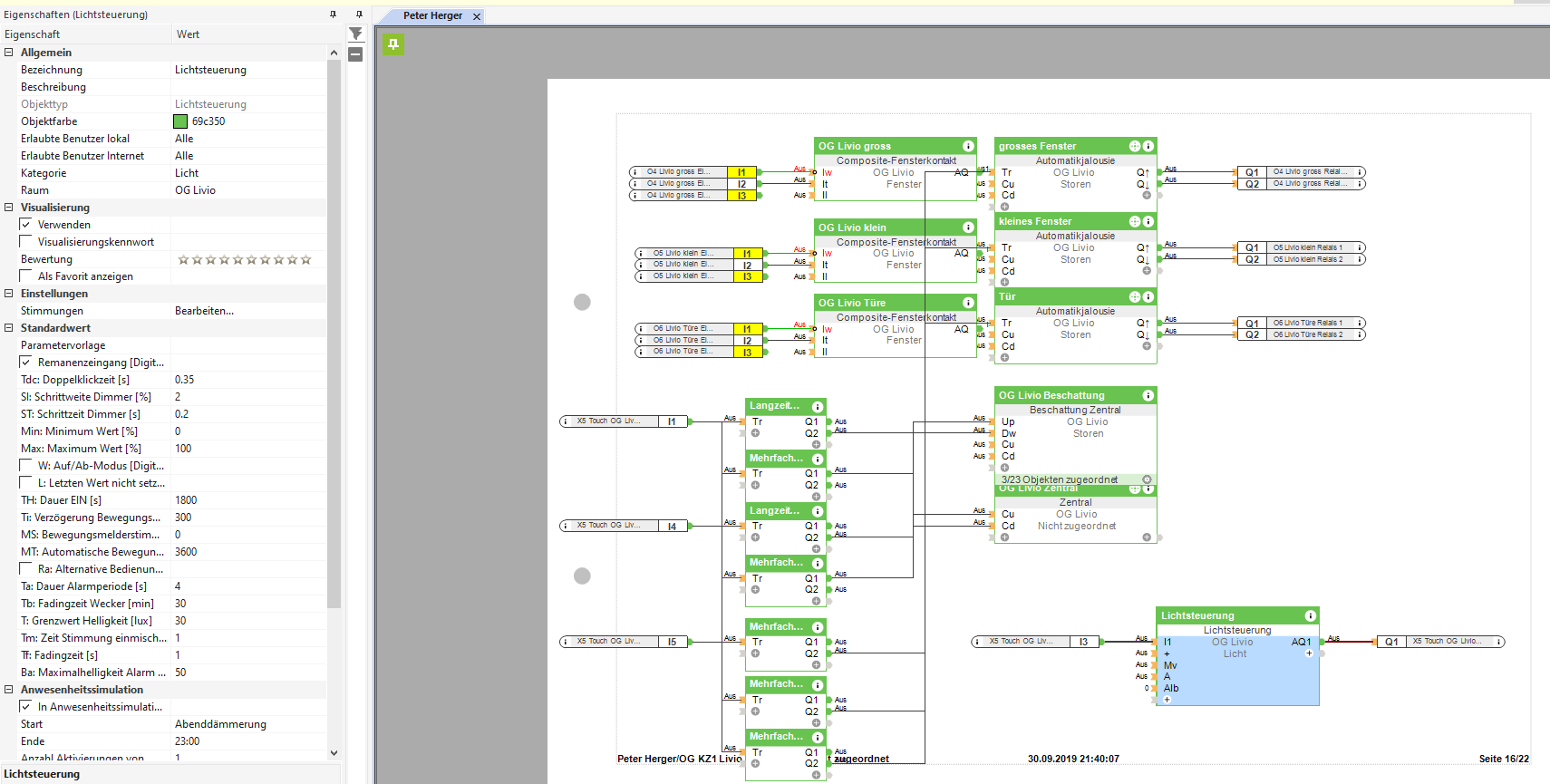Uncheck the Verwenden checkbox

(26, 225)
